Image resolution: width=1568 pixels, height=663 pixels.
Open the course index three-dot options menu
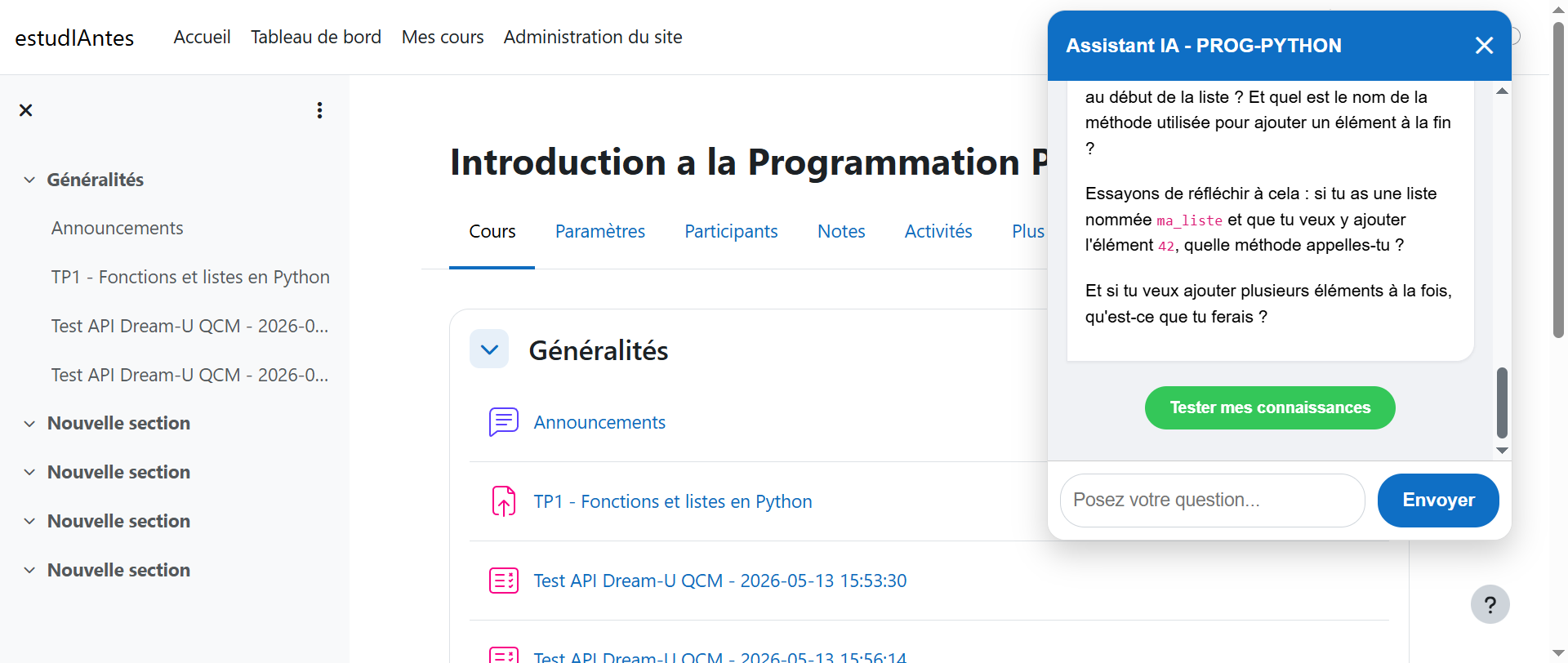[319, 110]
